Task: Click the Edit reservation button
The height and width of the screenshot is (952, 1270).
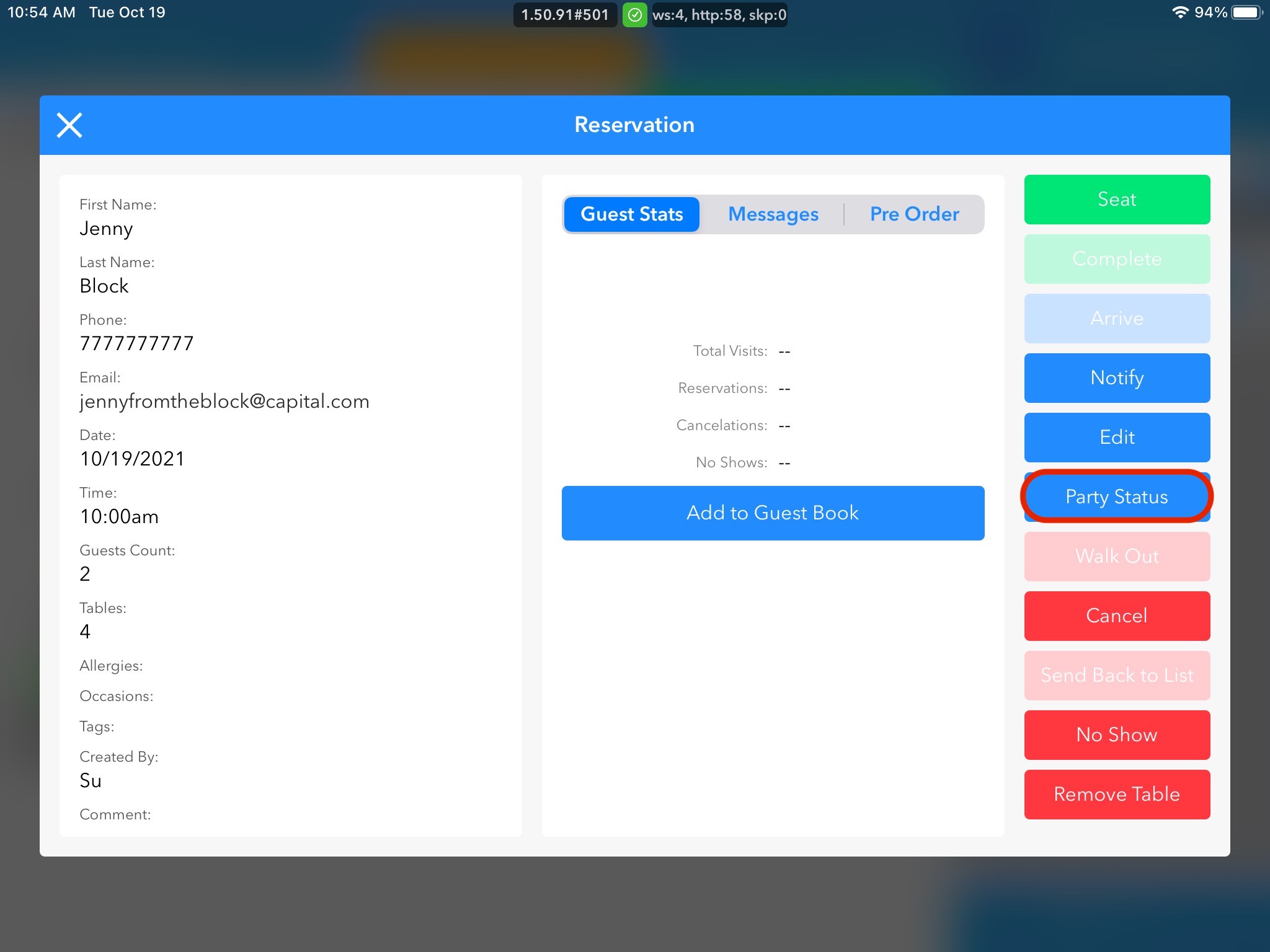Action: click(1117, 438)
